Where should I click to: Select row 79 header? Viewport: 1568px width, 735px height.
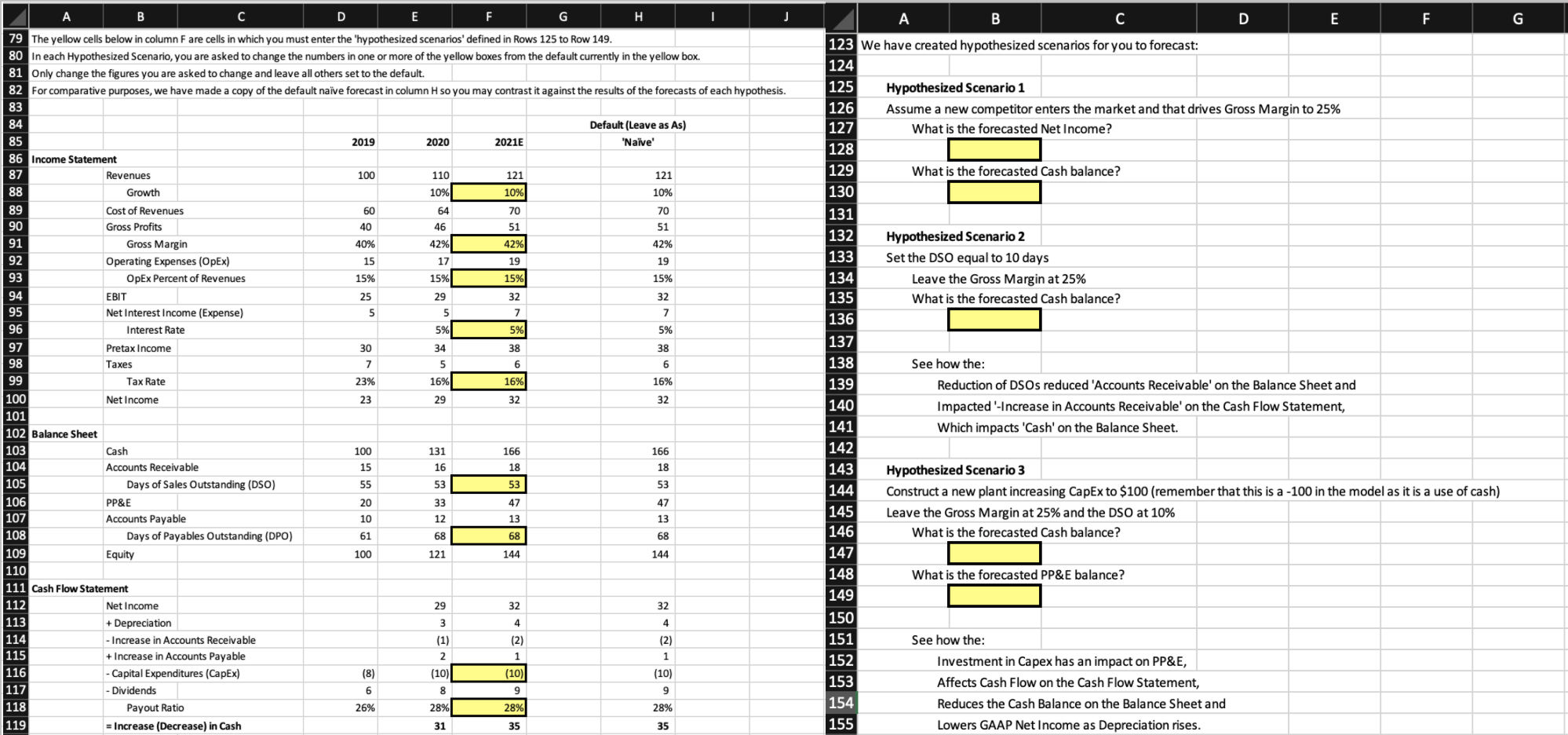click(16, 38)
